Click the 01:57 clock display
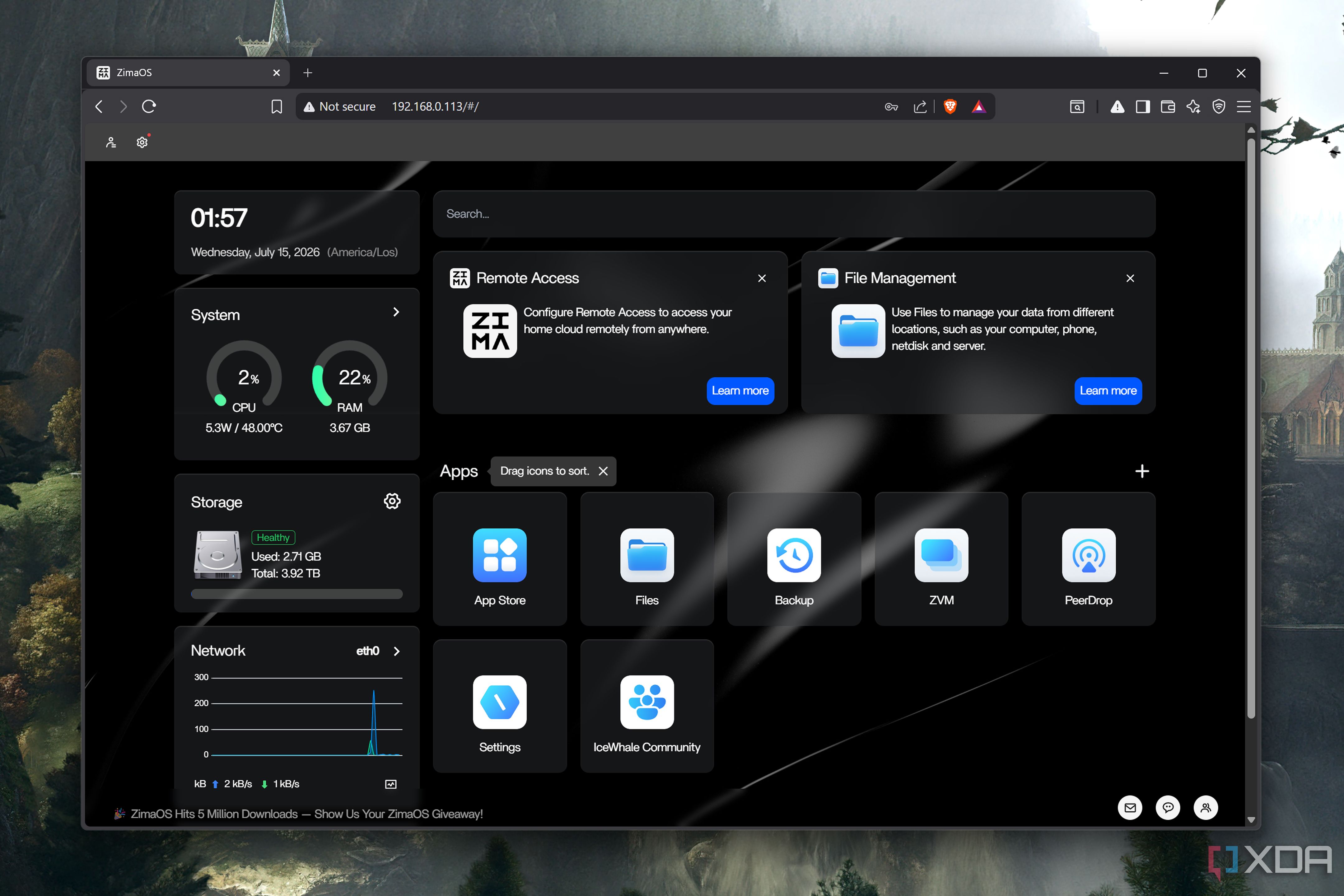Viewport: 1344px width, 896px height. tap(219, 218)
